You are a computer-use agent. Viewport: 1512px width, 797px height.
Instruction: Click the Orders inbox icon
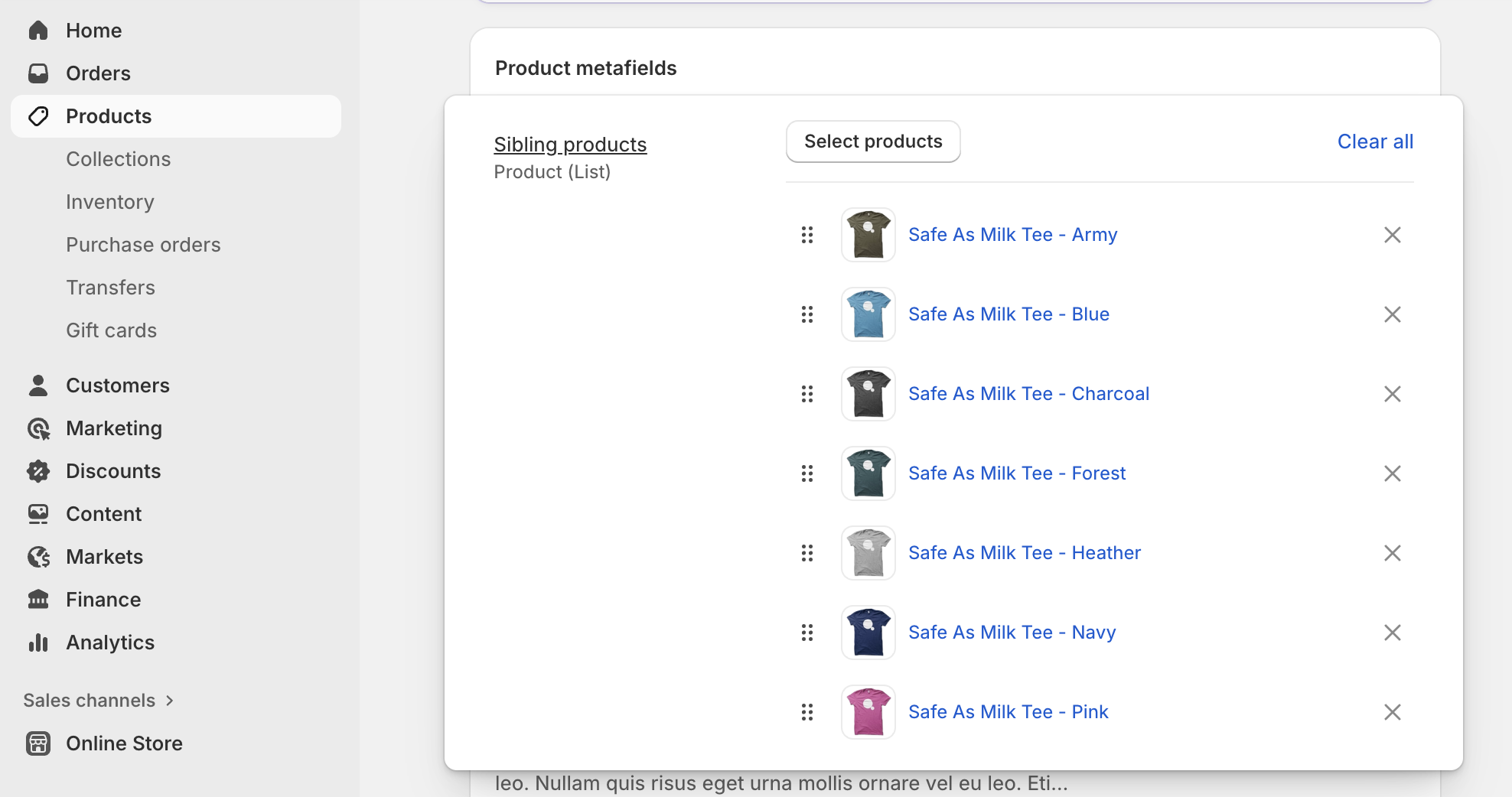(x=38, y=73)
